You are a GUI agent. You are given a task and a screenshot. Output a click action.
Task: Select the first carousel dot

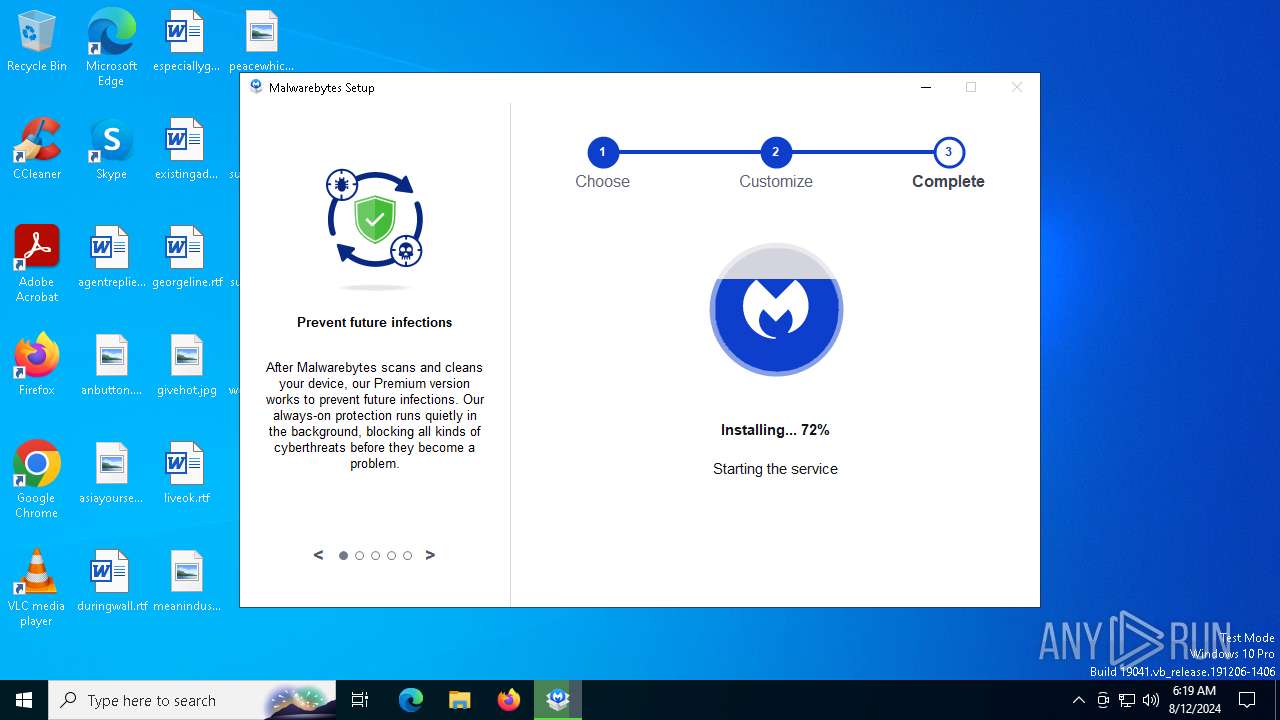click(344, 556)
